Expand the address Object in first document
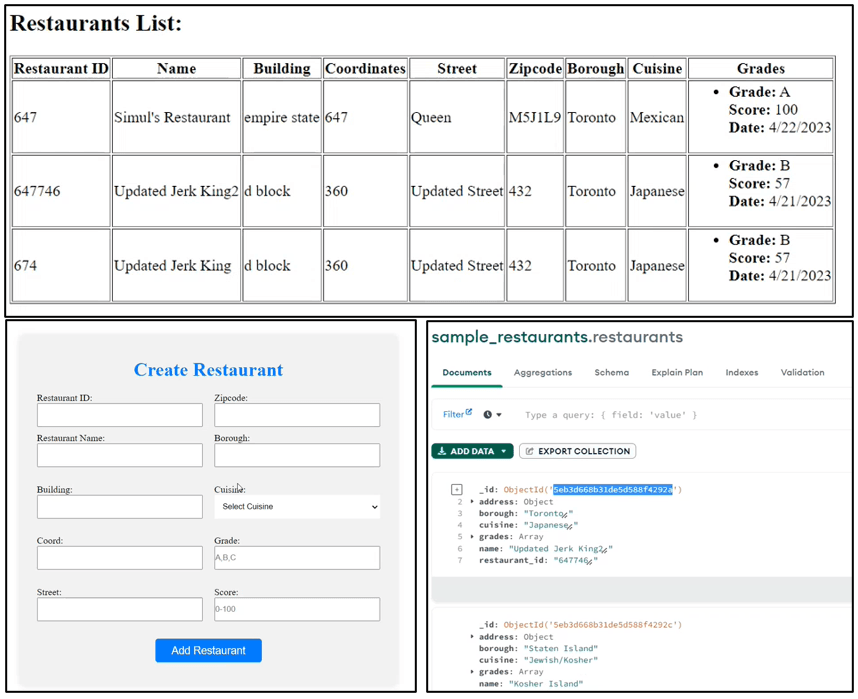This screenshot has width=858, height=699. [472, 502]
